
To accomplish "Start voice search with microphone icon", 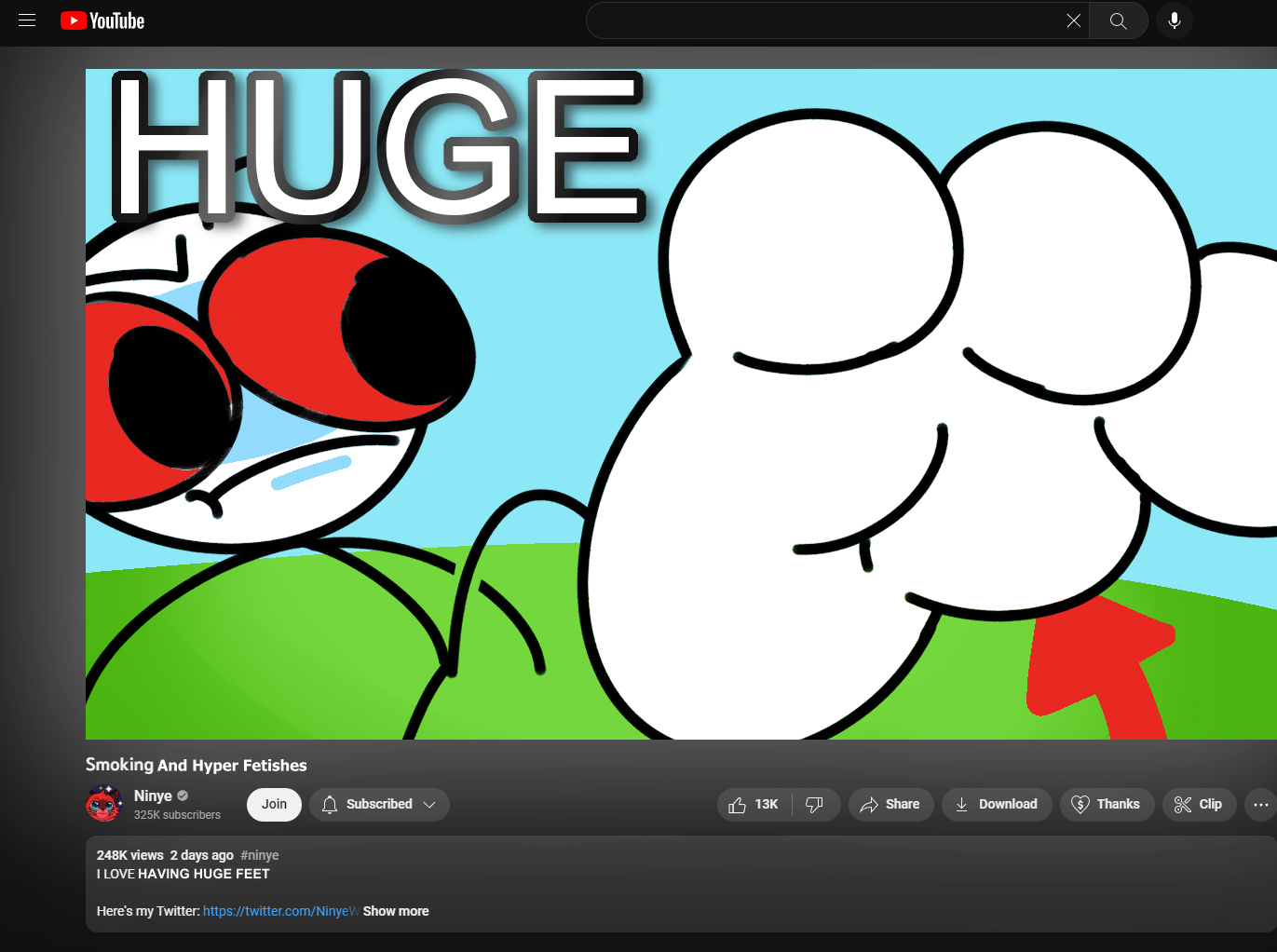I will click(1175, 20).
